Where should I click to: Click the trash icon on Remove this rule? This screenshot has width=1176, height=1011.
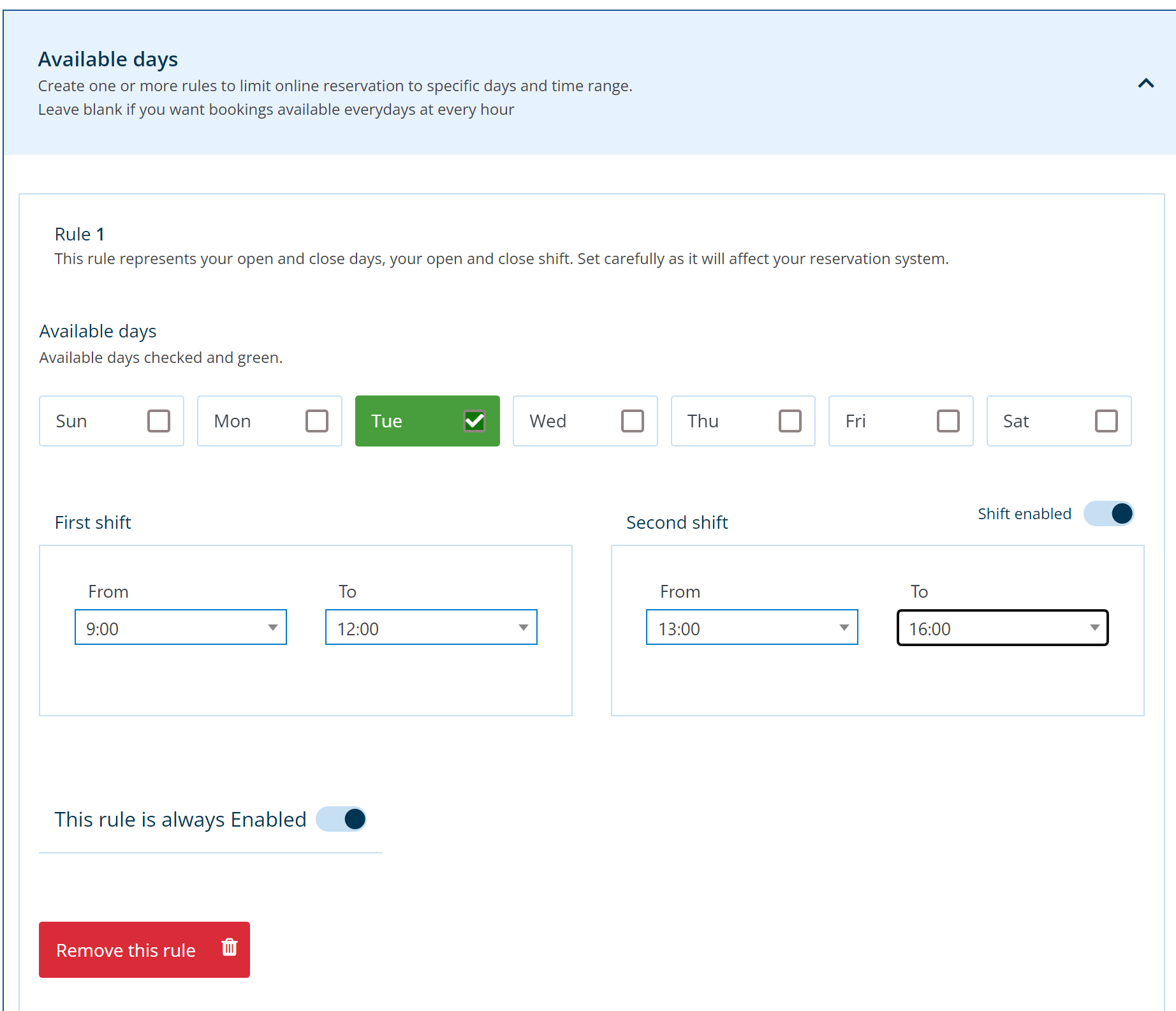[x=228, y=950]
